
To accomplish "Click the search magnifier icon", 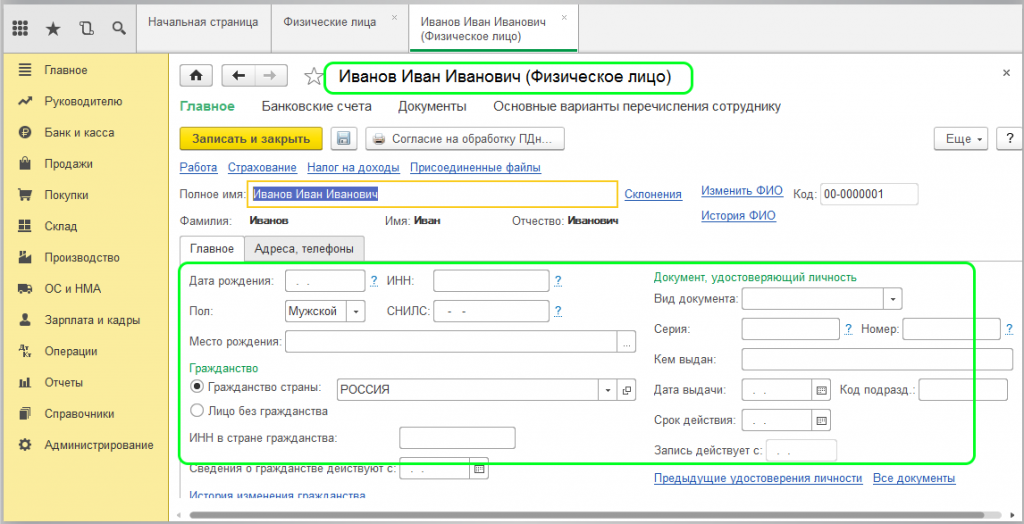I will (x=119, y=28).
